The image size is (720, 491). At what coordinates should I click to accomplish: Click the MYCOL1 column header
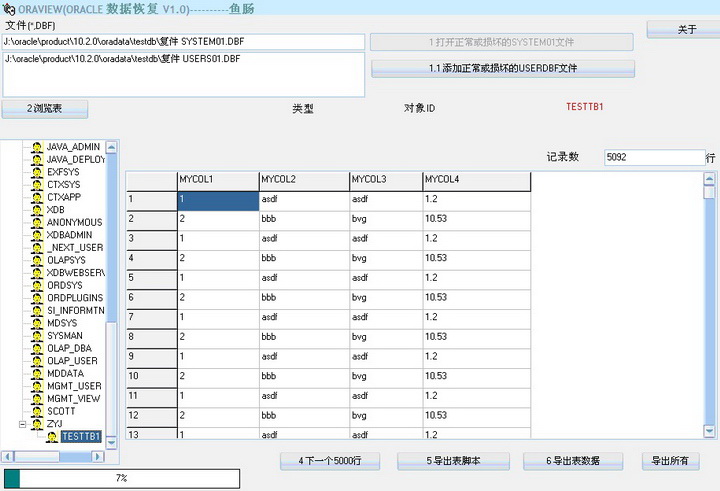(216, 180)
